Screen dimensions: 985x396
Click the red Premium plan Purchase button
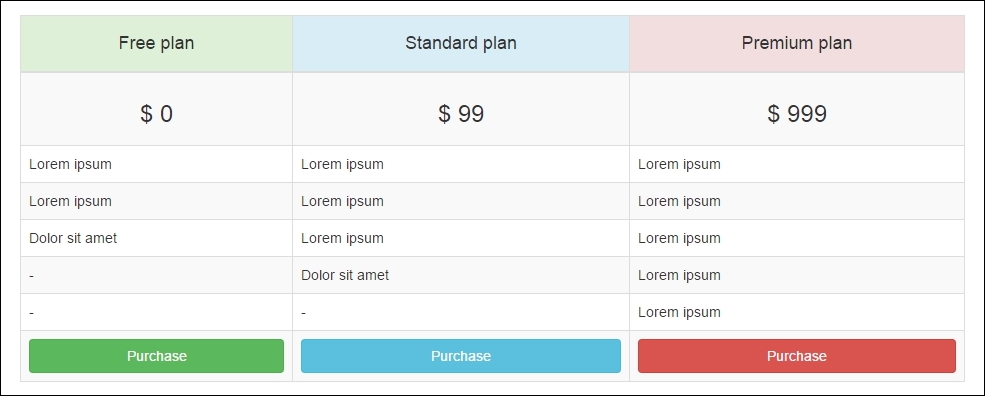[797, 356]
